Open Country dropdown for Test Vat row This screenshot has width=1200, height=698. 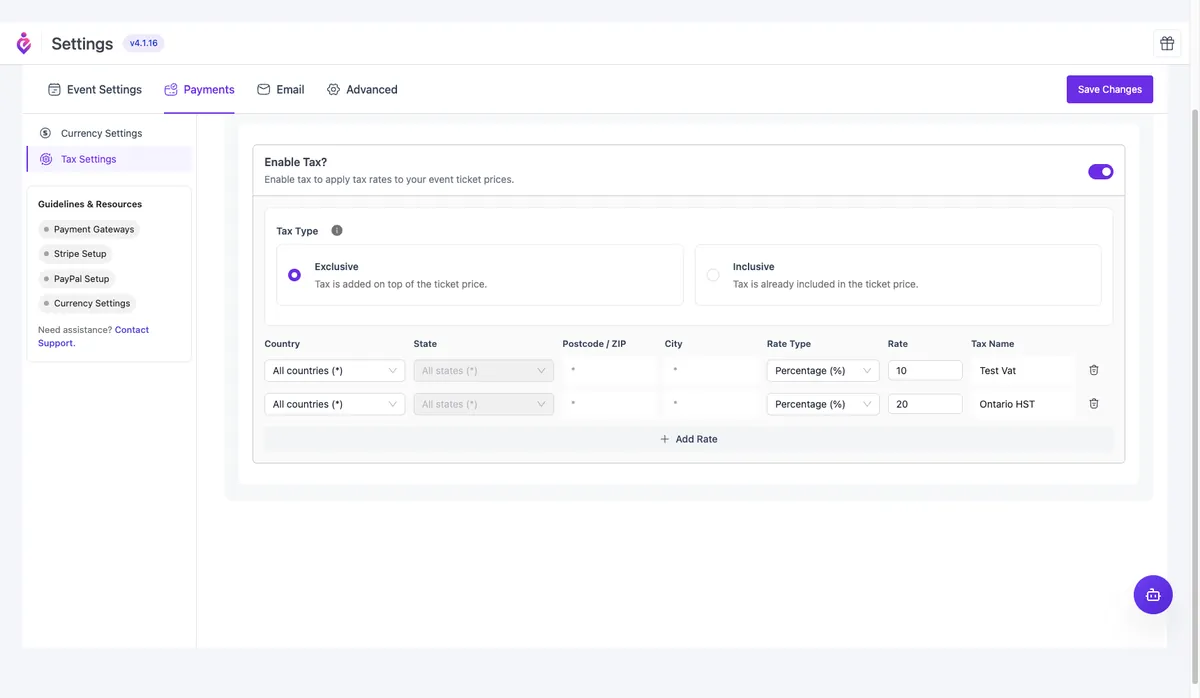[335, 370]
